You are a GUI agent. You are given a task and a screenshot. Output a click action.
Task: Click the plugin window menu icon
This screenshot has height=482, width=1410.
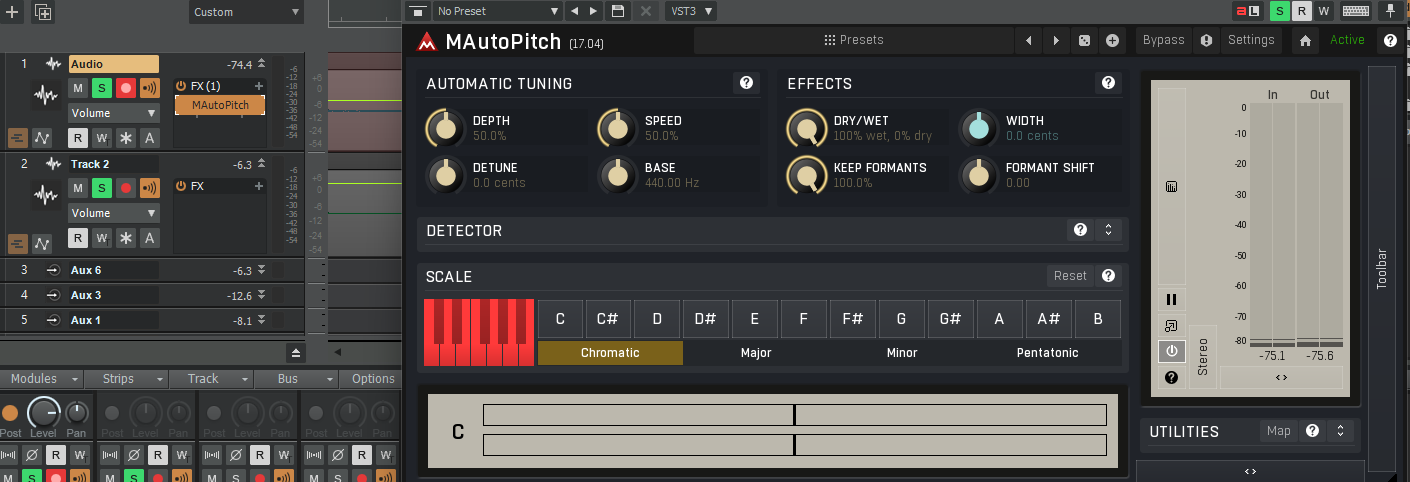[418, 11]
